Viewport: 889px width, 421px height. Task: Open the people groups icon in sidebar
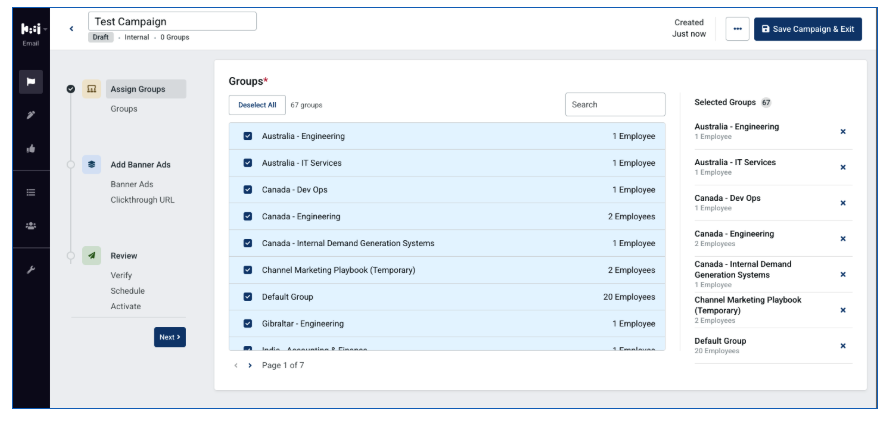click(31, 226)
